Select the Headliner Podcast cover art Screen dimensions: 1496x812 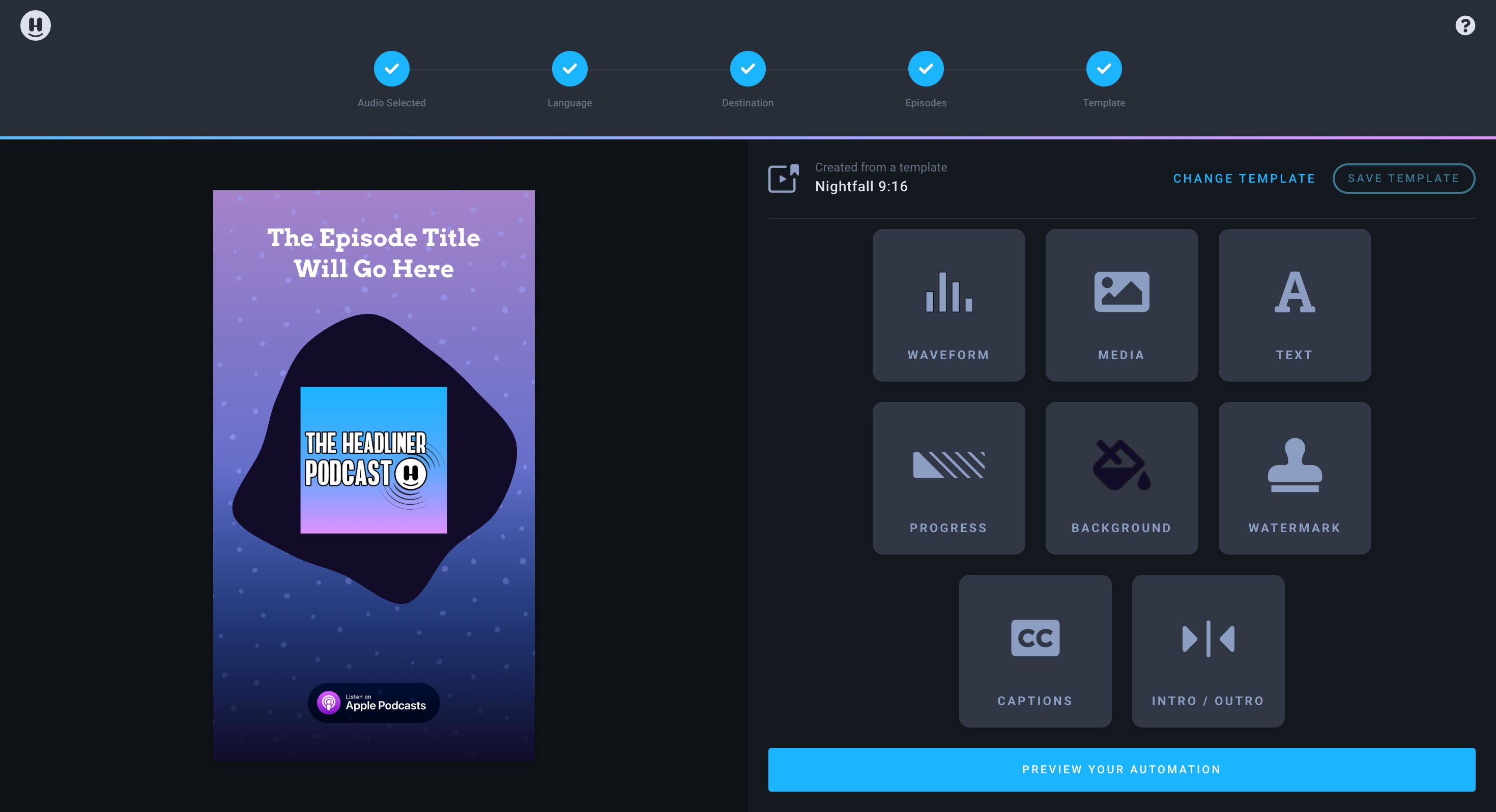click(x=373, y=460)
